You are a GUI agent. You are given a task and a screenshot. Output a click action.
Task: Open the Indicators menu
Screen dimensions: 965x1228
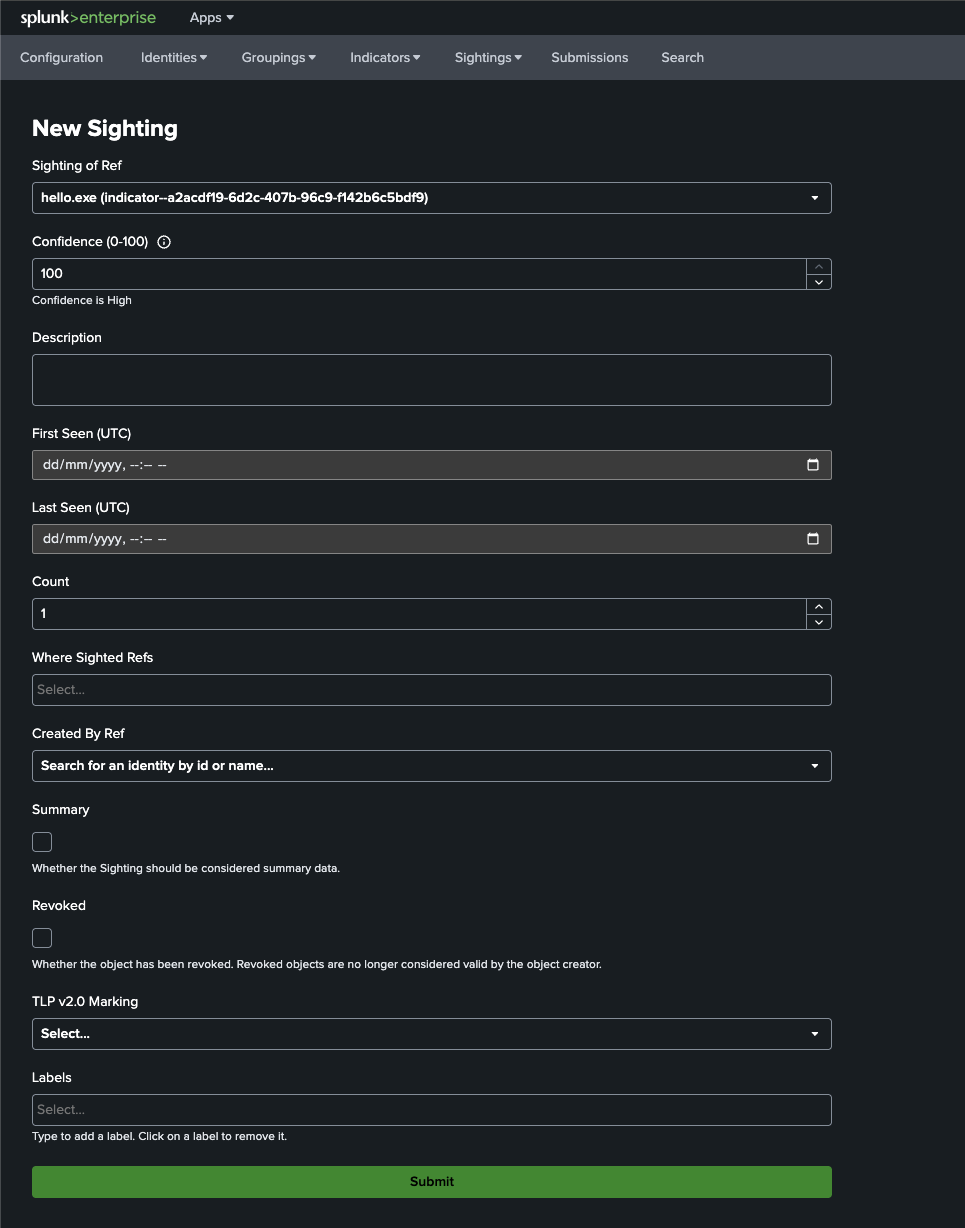click(385, 58)
